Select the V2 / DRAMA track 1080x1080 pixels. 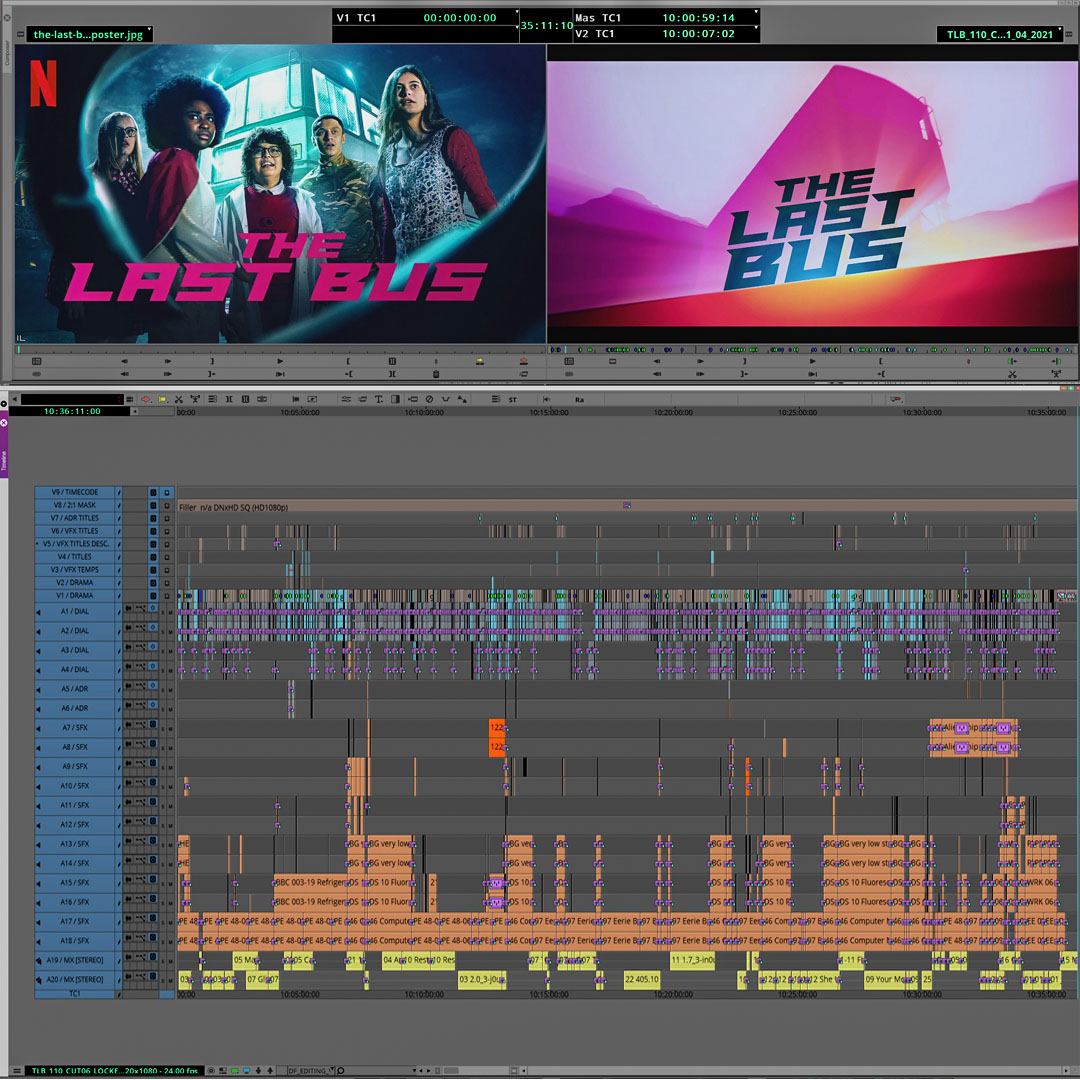(x=75, y=583)
